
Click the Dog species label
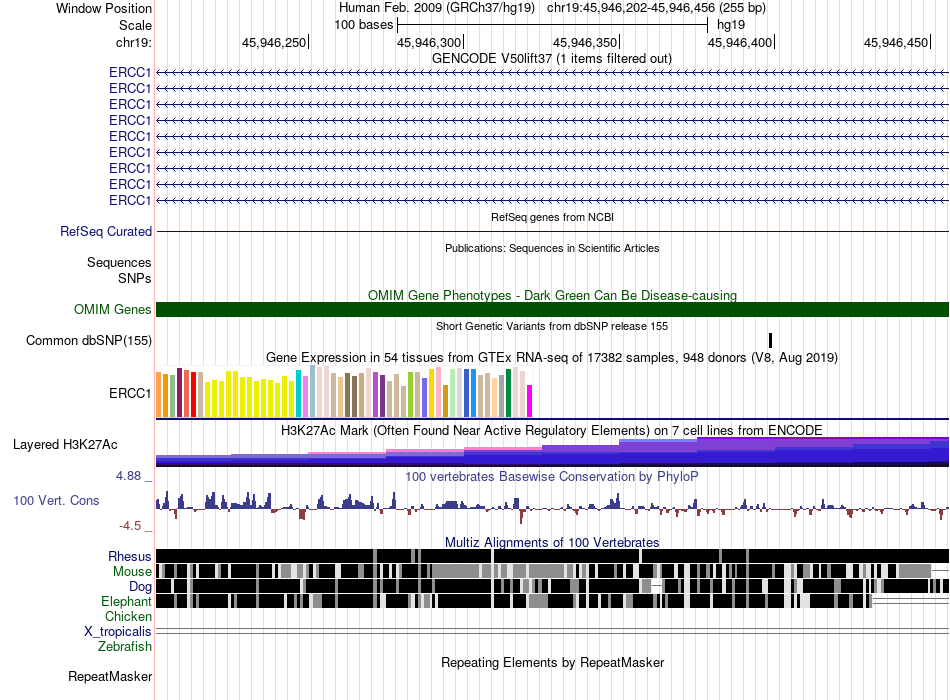coord(140,586)
